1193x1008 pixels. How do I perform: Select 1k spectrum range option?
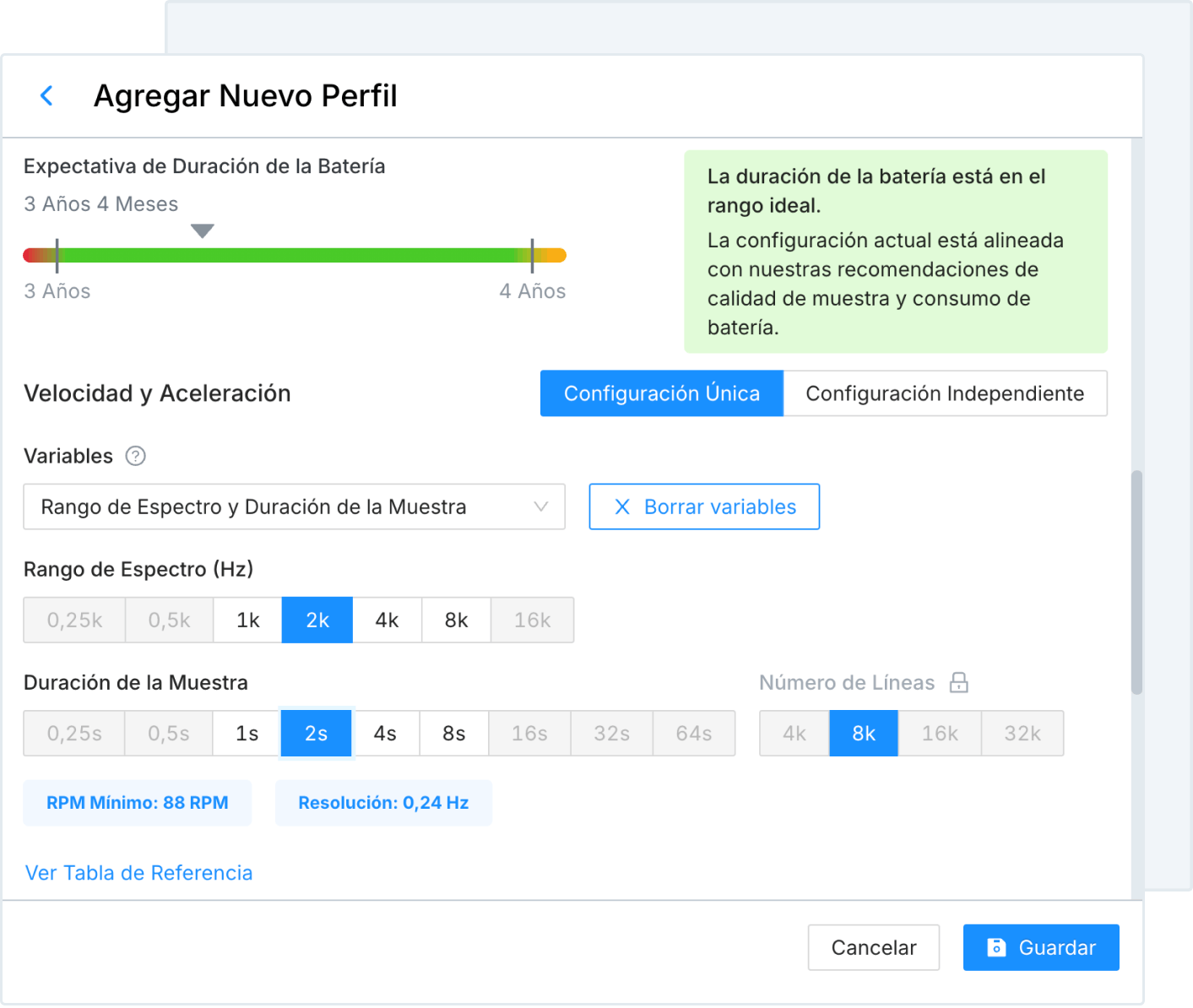(247, 621)
